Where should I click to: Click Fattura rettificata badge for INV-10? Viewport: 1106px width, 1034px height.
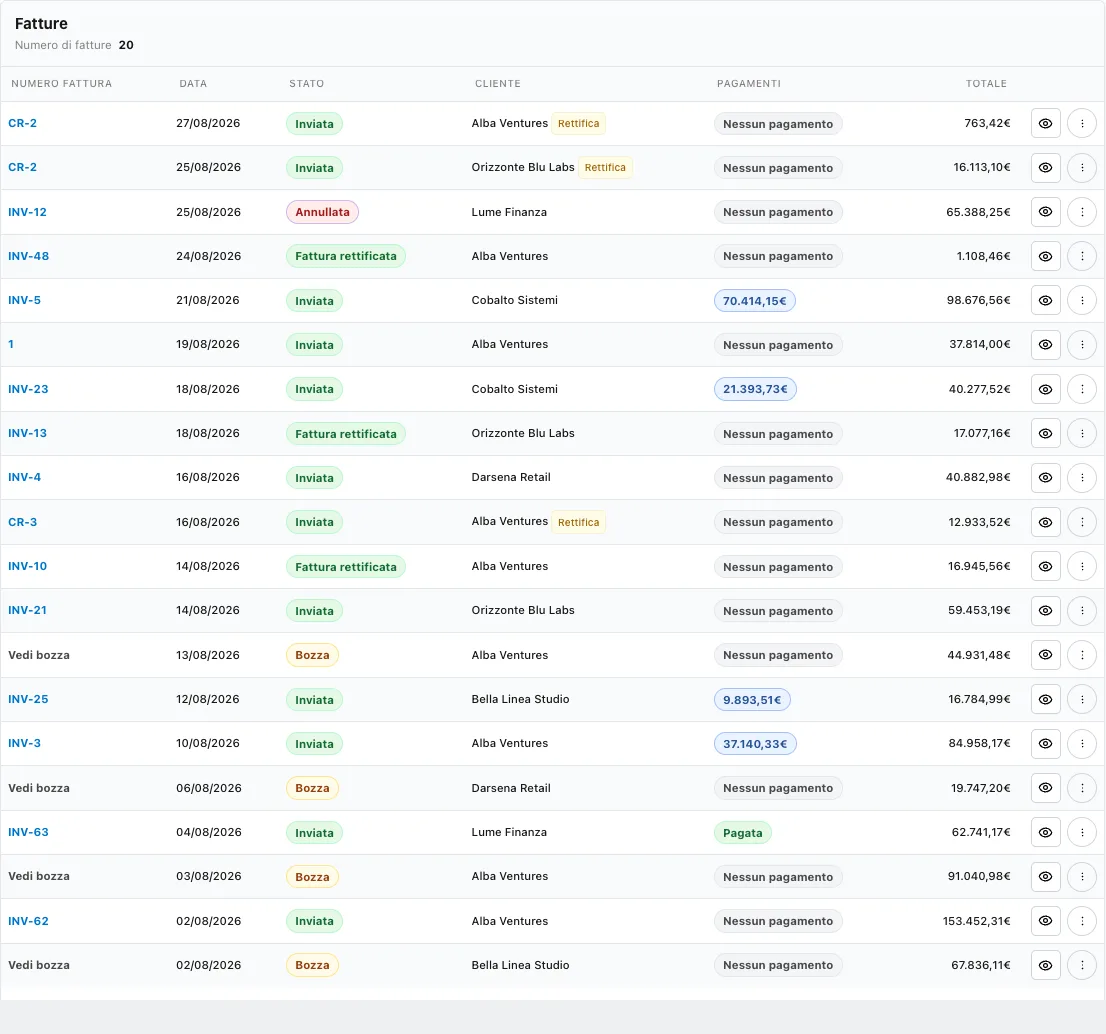click(346, 566)
